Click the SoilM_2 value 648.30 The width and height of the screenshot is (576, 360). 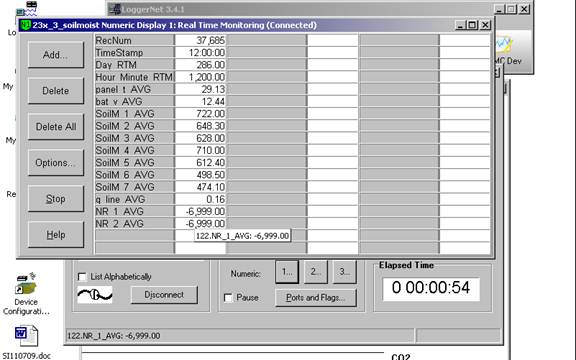tap(201, 126)
